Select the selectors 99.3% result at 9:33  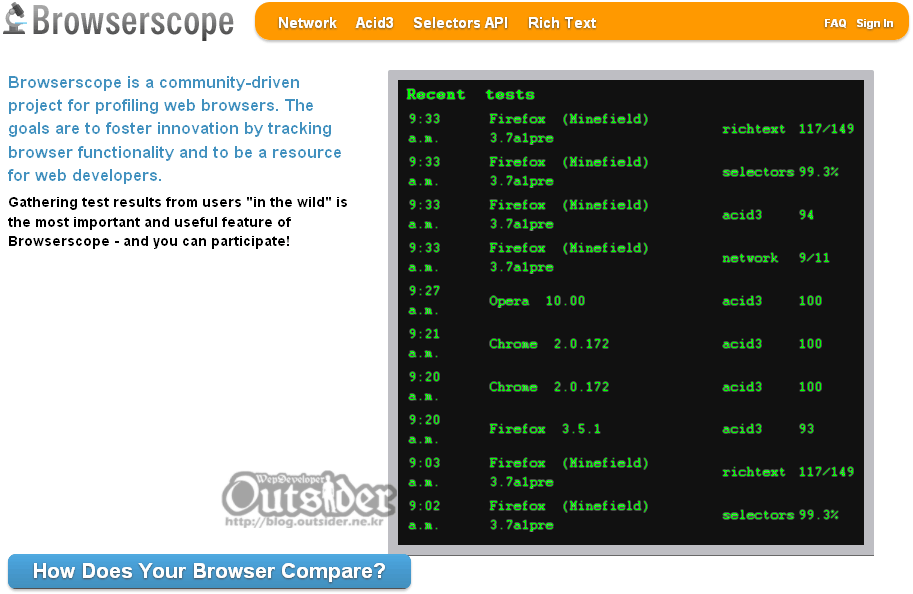pyautogui.click(x=780, y=172)
